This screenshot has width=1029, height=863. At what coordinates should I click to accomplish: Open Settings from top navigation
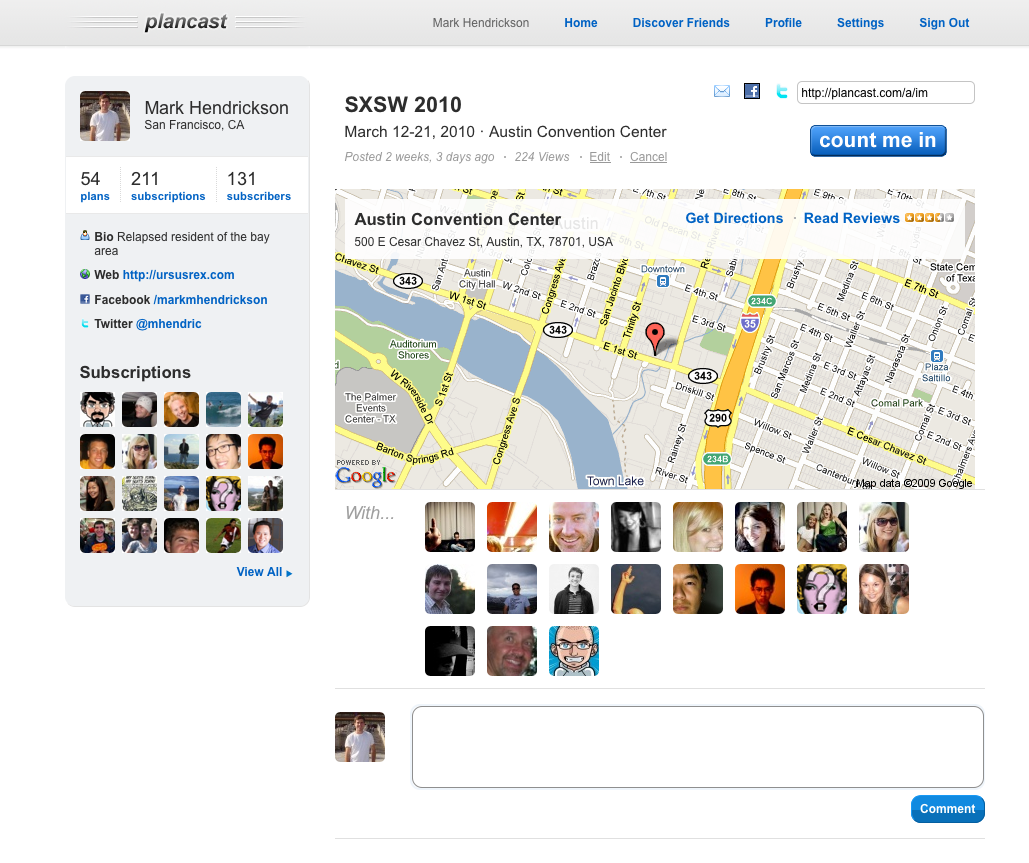click(860, 23)
